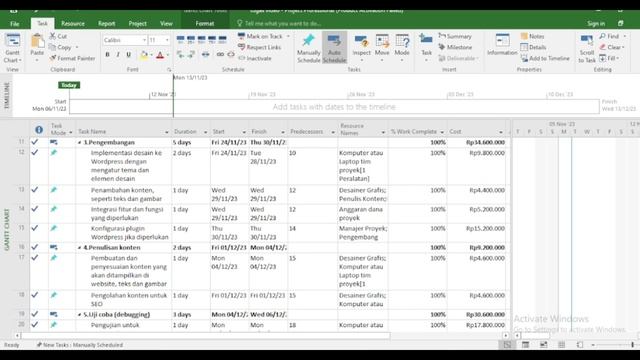Viewport: 640px width, 360px height.
Task: Open Cost column filter dropdown
Action: (501, 132)
